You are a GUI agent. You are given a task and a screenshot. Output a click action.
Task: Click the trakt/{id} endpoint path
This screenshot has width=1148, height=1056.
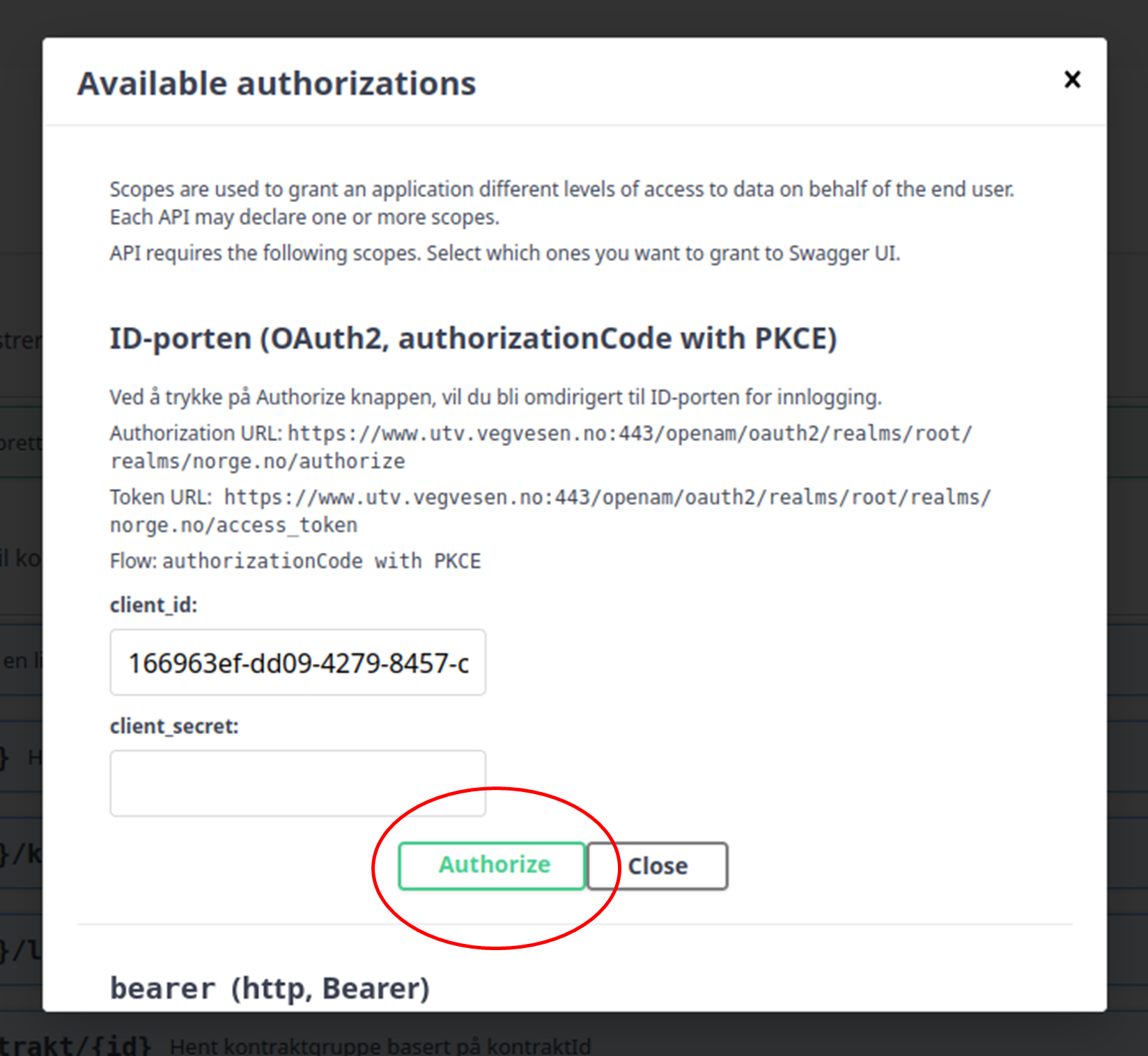coord(75,1046)
